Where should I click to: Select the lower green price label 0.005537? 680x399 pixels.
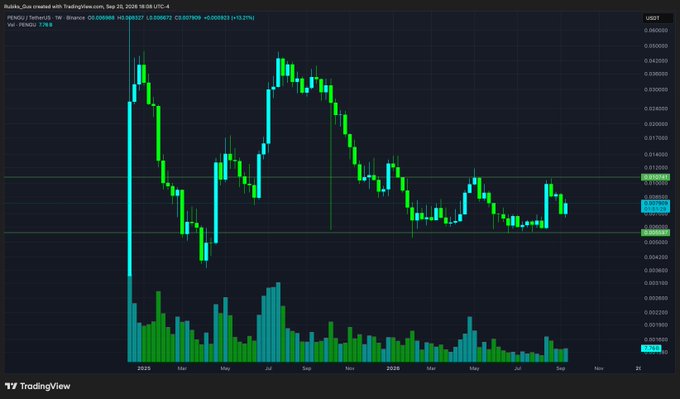655,233
